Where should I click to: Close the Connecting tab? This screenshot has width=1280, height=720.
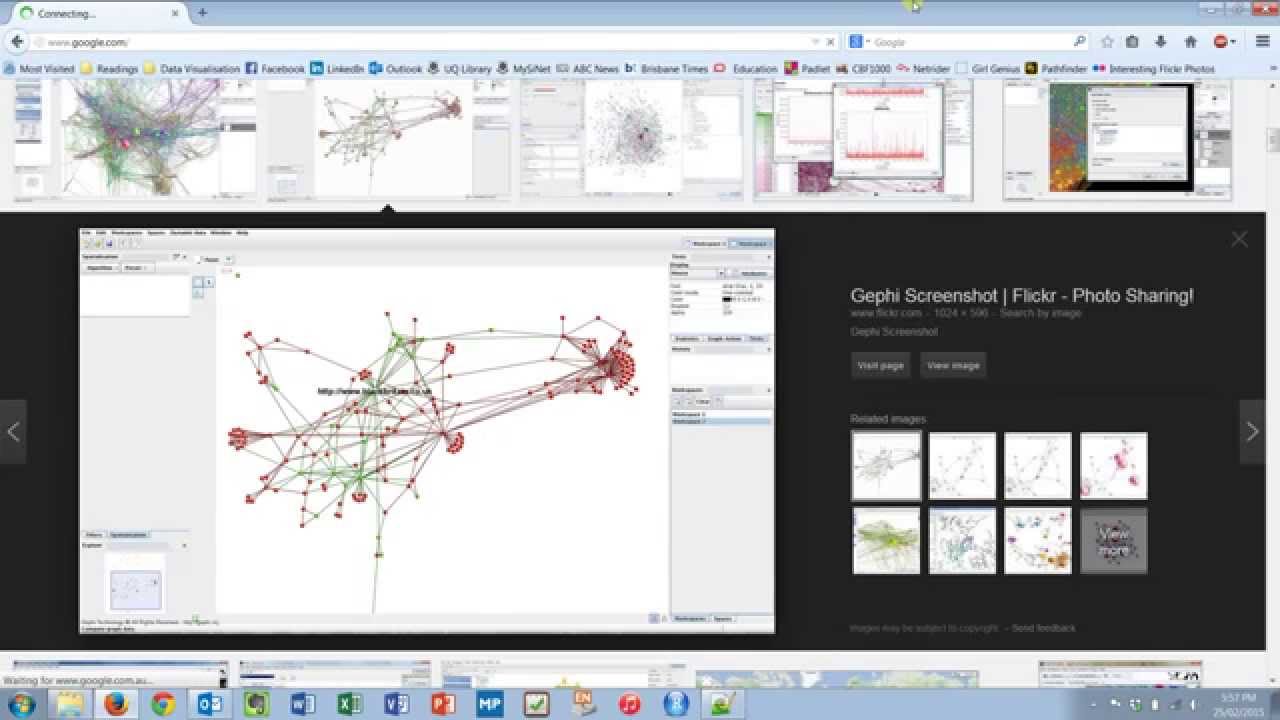click(177, 13)
